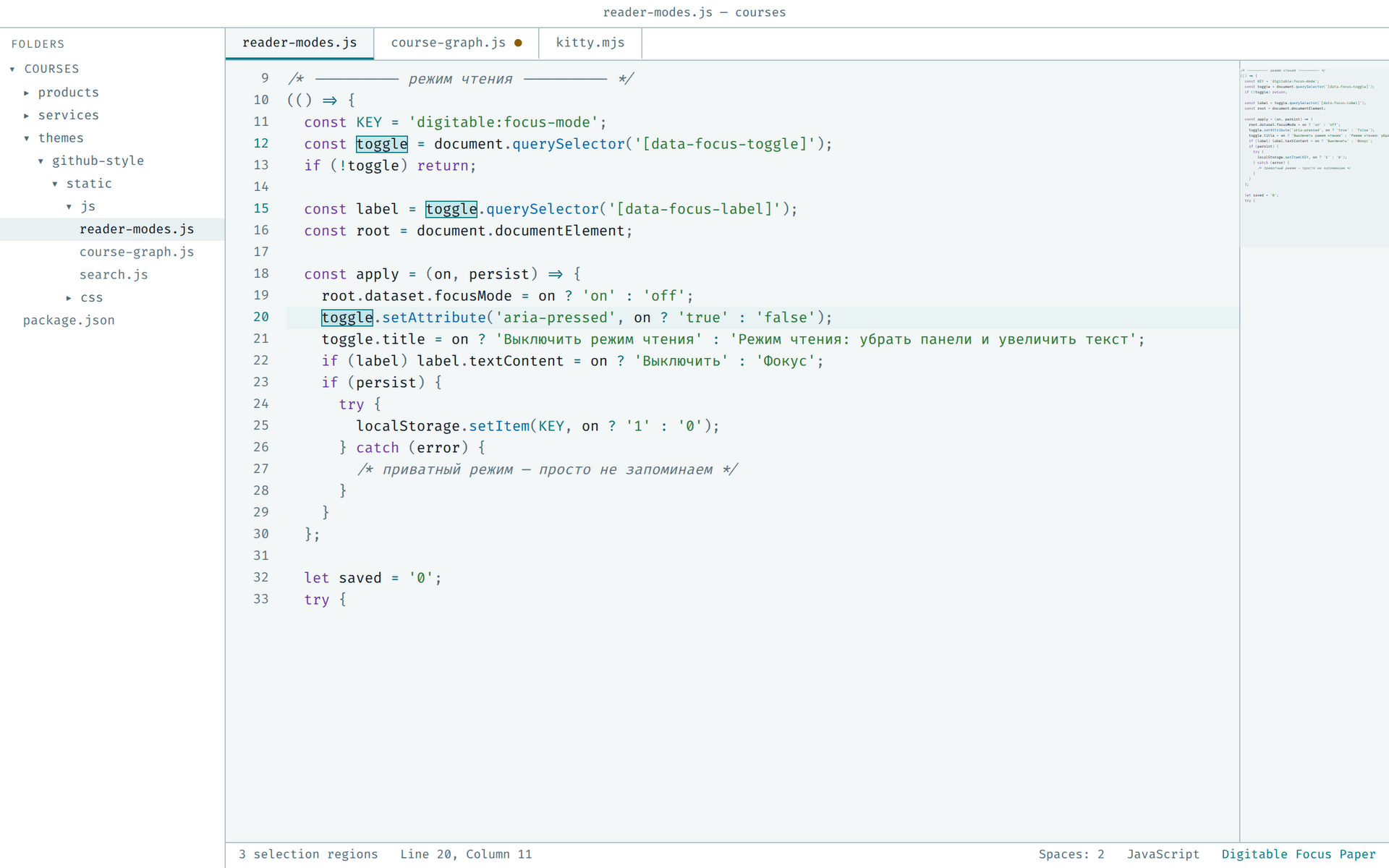This screenshot has height=868, width=1389.
Task: Select the products folder label
Action: [x=69, y=93]
